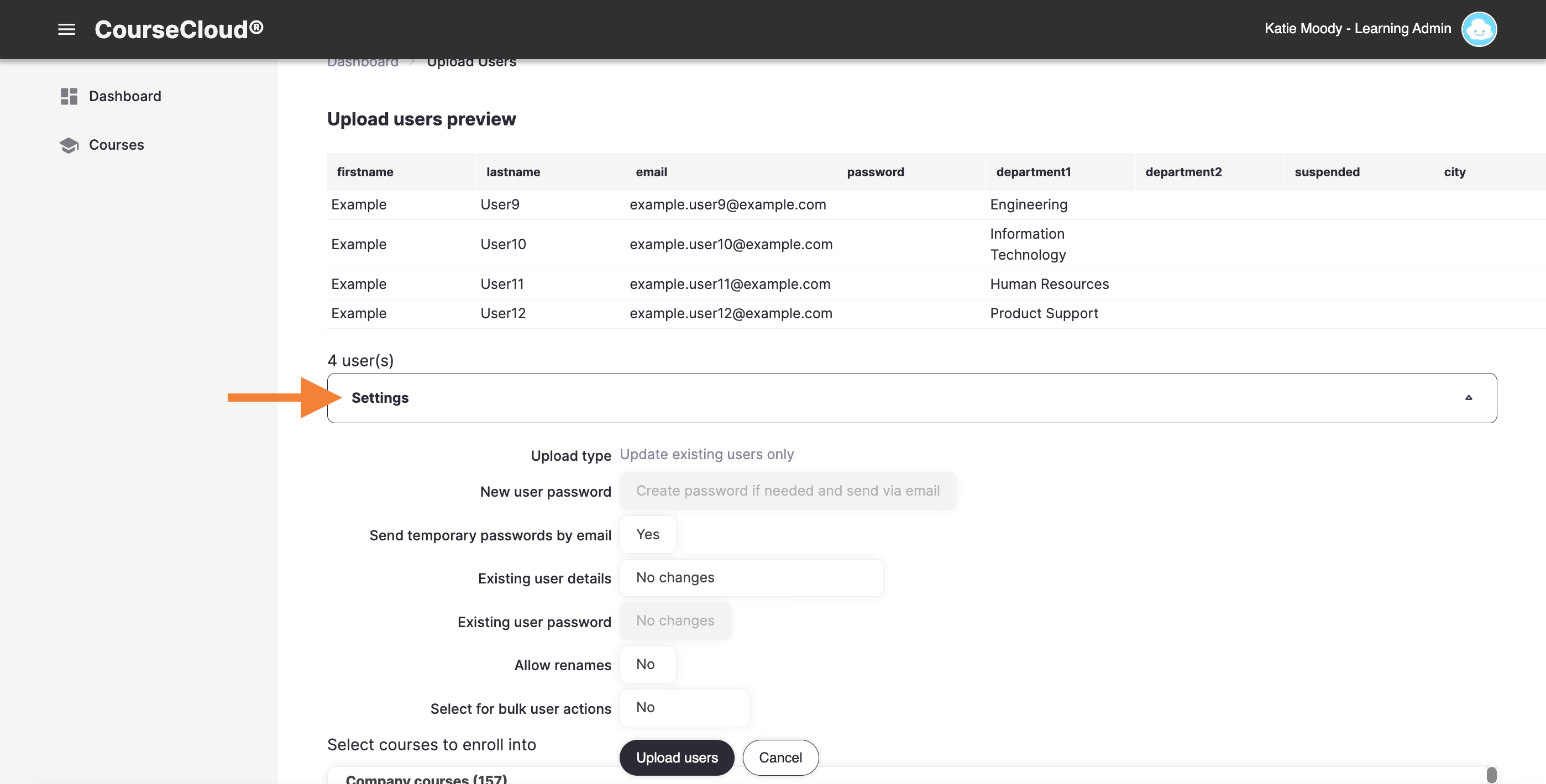Viewport: 1546px width, 784px height.
Task: Open Select for bulk user actions dropdown
Action: (x=684, y=708)
